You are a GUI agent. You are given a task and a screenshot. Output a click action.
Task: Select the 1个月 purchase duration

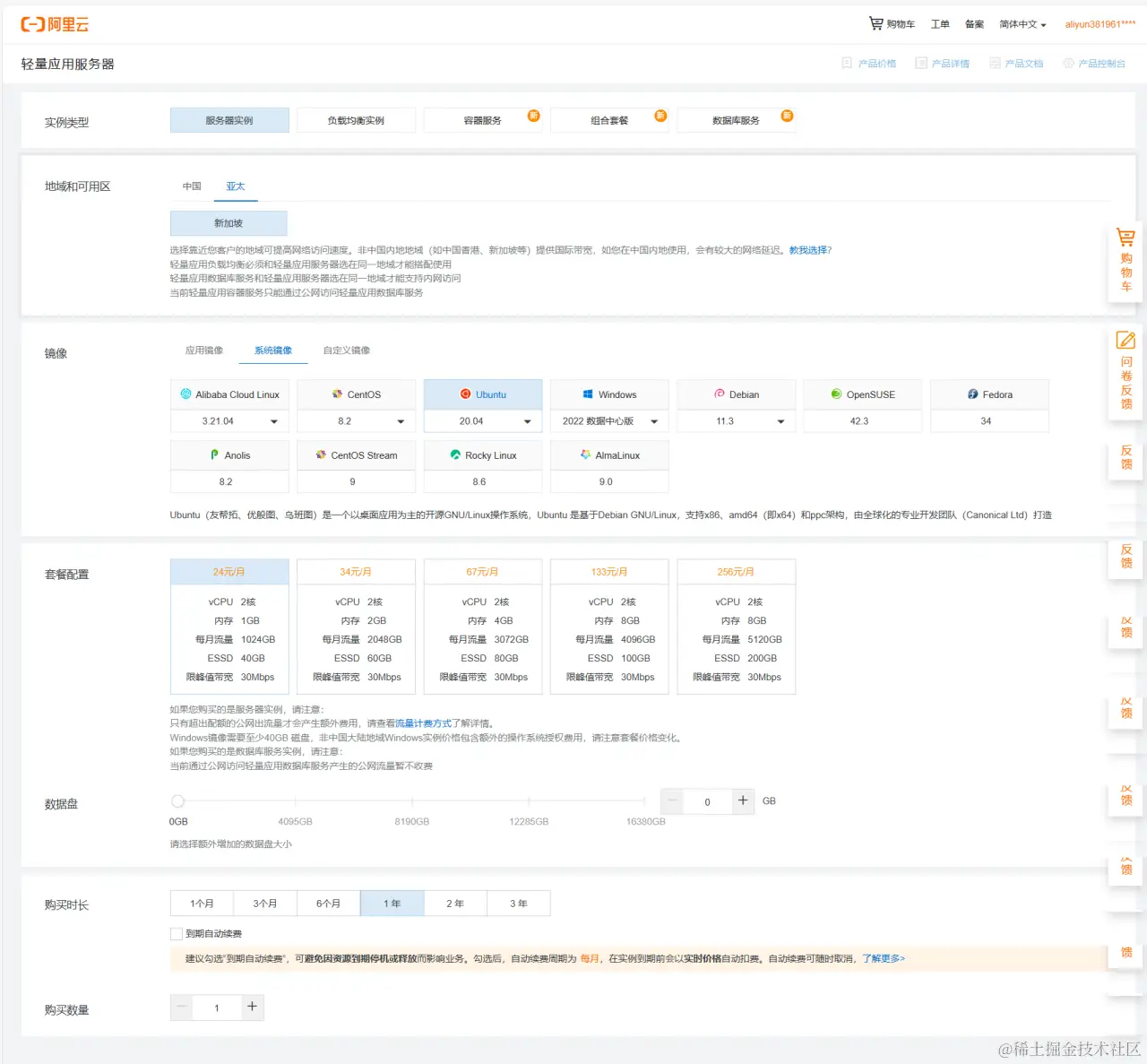point(203,903)
